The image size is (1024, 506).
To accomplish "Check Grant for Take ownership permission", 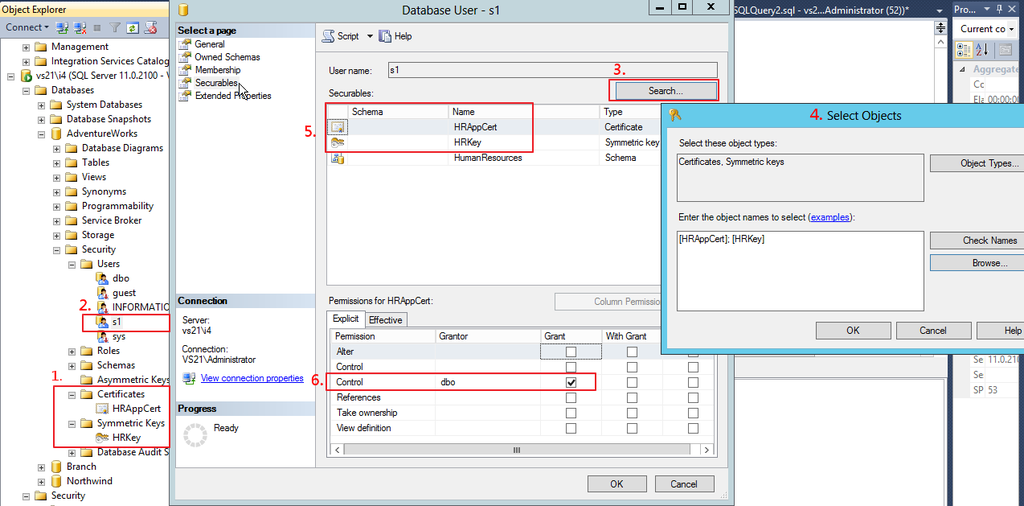I will coord(571,413).
